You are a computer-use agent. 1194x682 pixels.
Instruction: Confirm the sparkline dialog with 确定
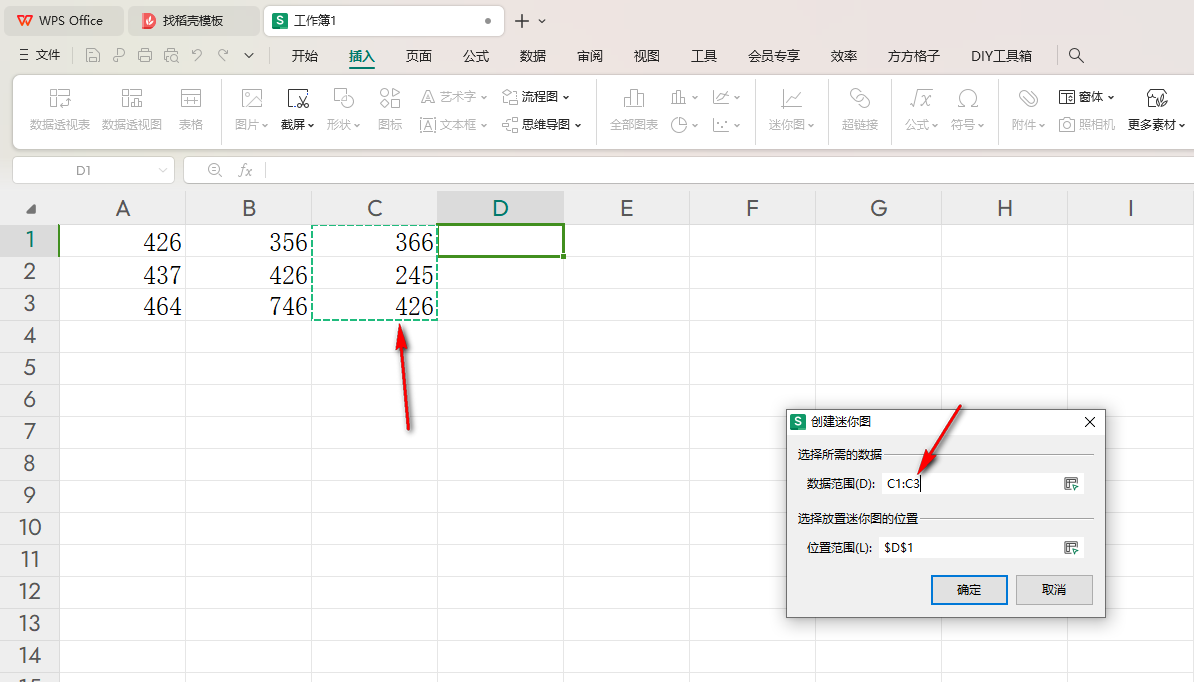[x=969, y=590]
